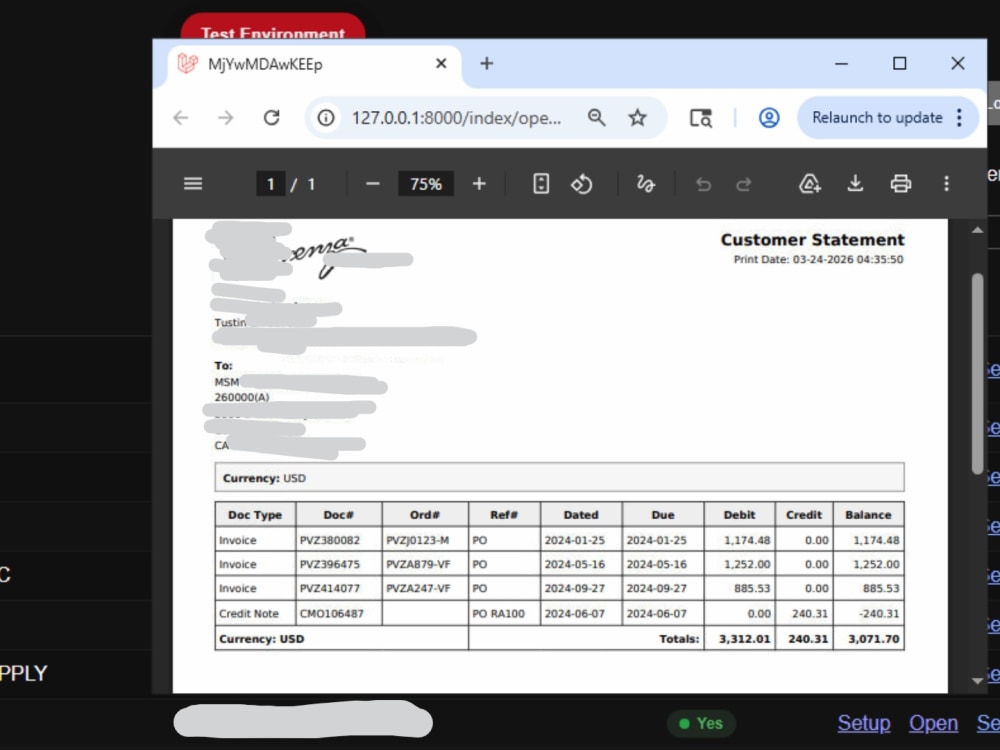Print the customer statement
This screenshot has height=750, width=1000.
(901, 184)
